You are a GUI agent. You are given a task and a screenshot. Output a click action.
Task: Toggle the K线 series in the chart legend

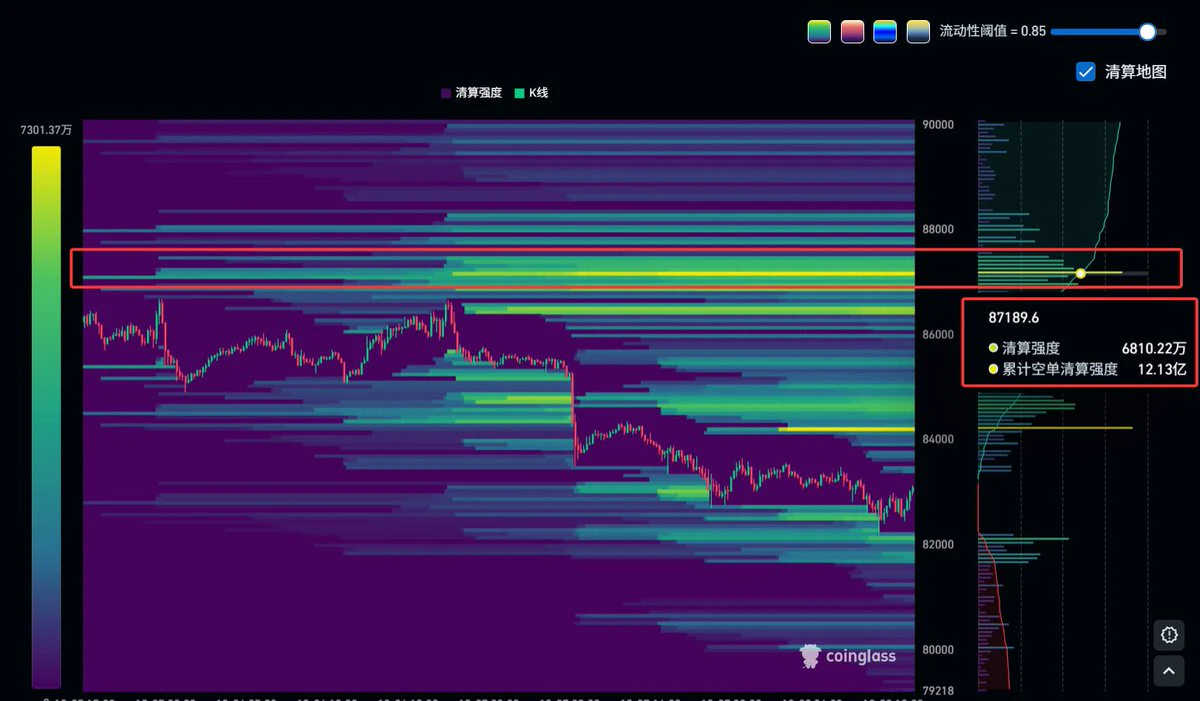pyautogui.click(x=532, y=93)
